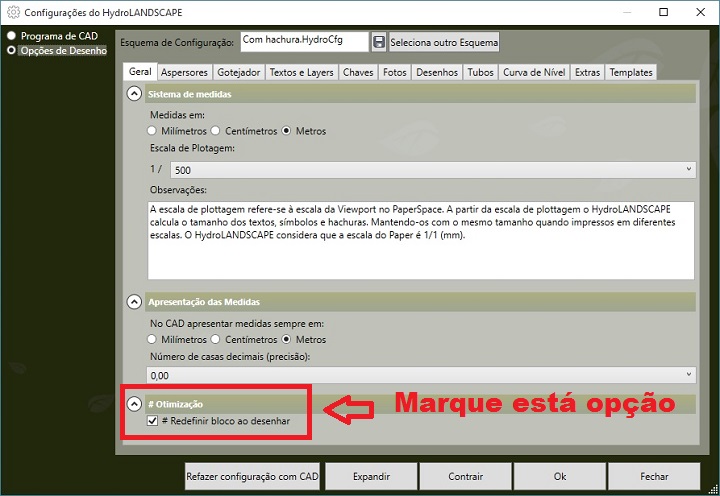Click the Apresentação das Medidas header
720x496 pixels.
point(420,302)
